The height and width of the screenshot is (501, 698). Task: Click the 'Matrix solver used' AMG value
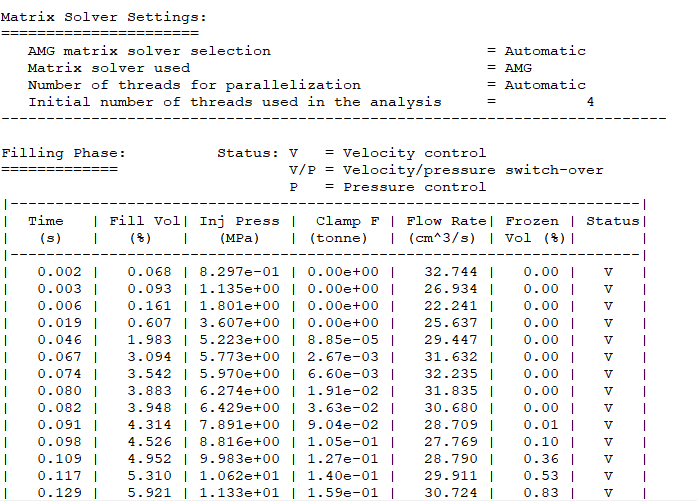point(518,68)
